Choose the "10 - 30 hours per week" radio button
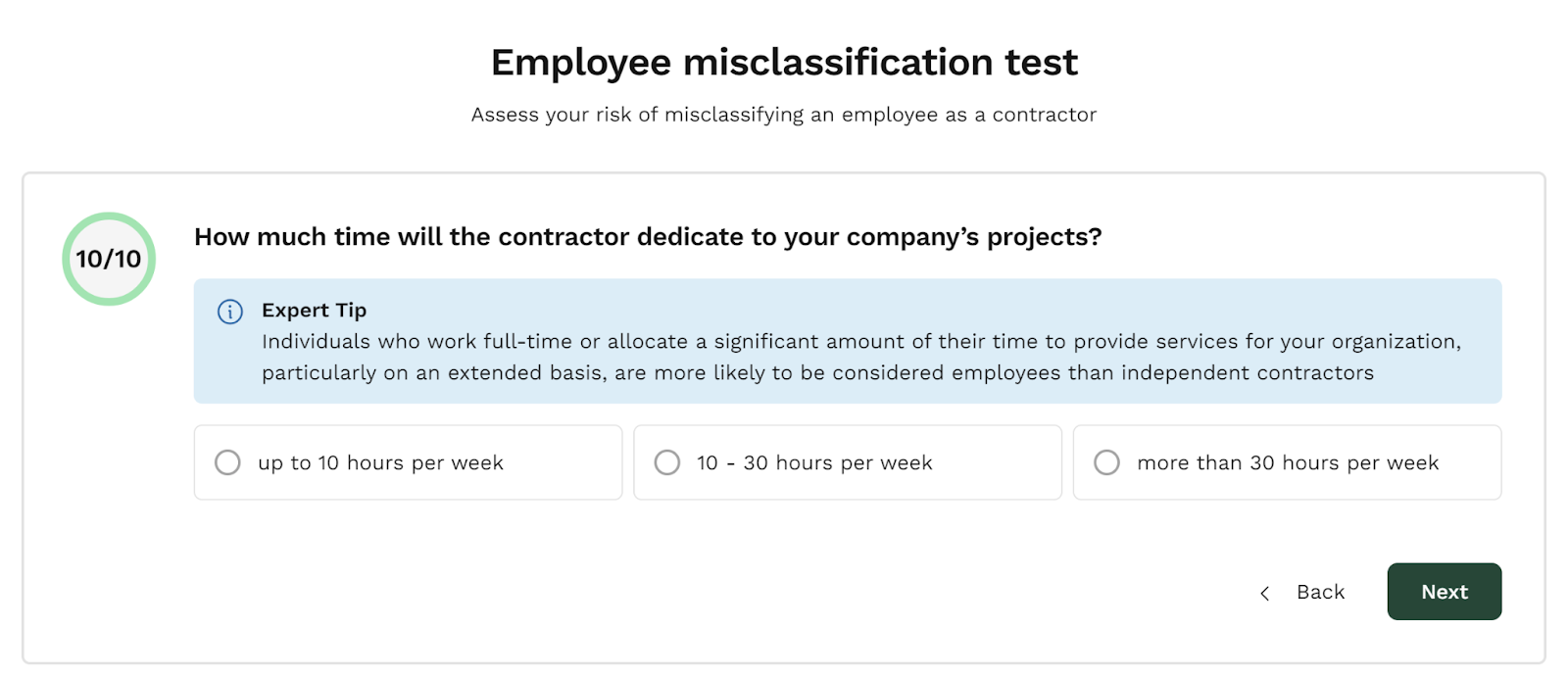This screenshot has height=676, width=1568. click(x=667, y=462)
